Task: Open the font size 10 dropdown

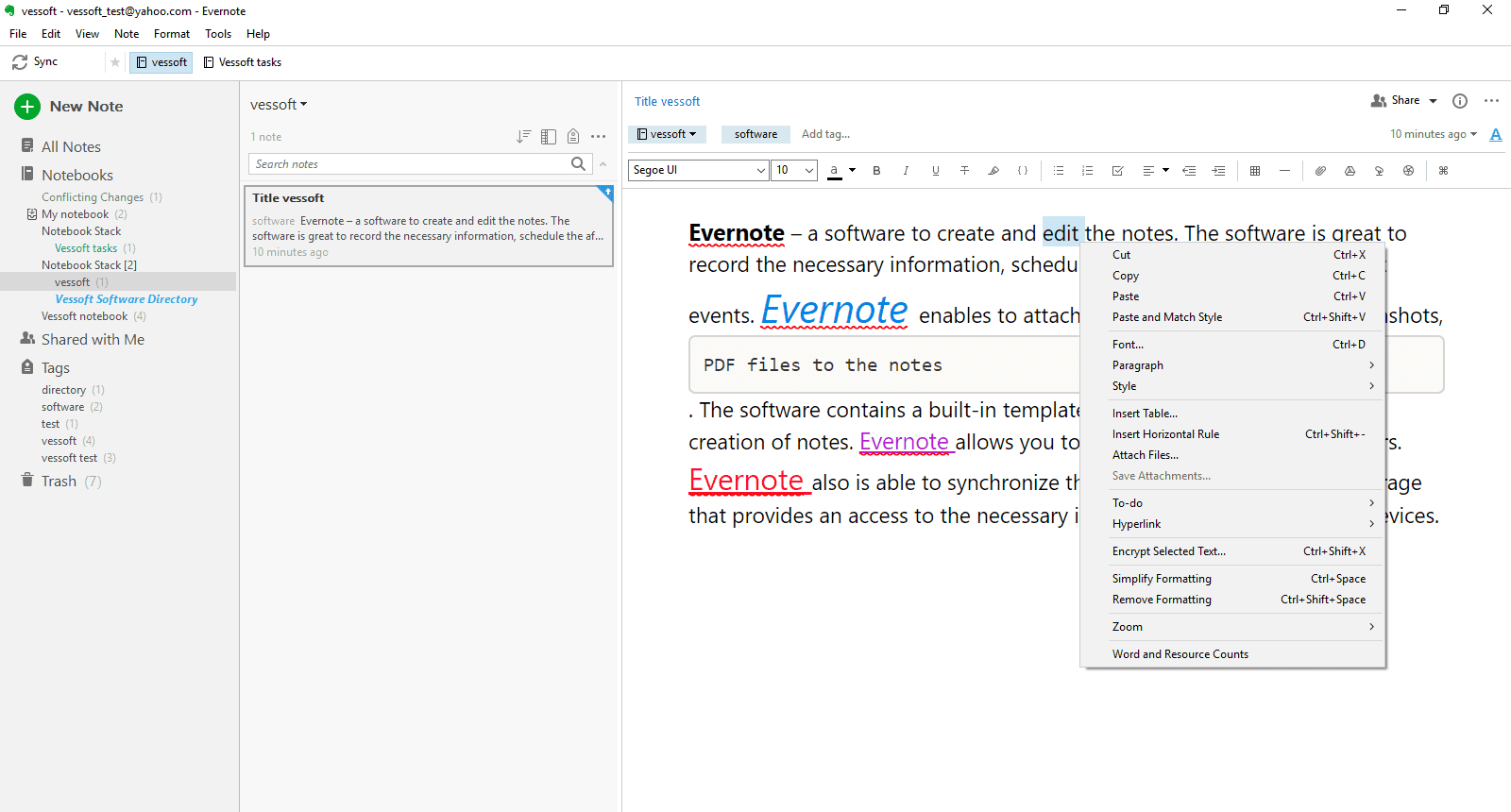Action: [x=794, y=170]
